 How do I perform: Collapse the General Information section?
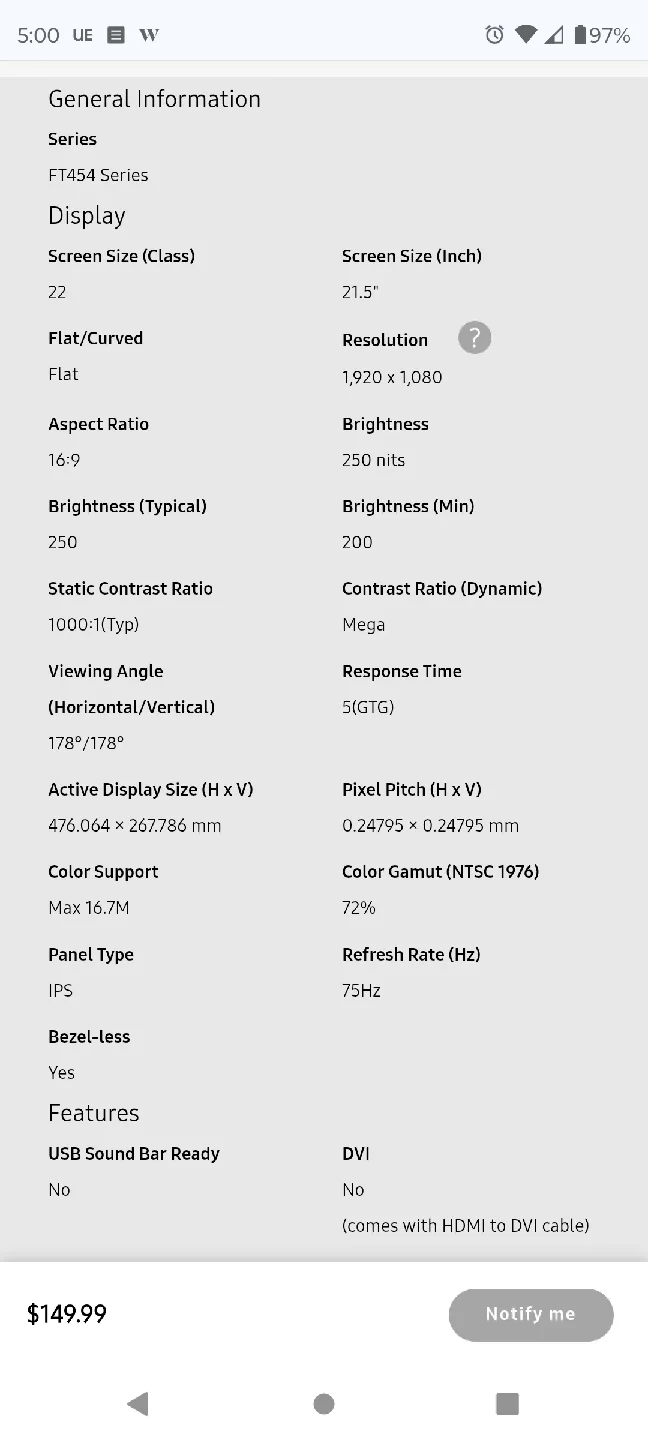coord(154,99)
